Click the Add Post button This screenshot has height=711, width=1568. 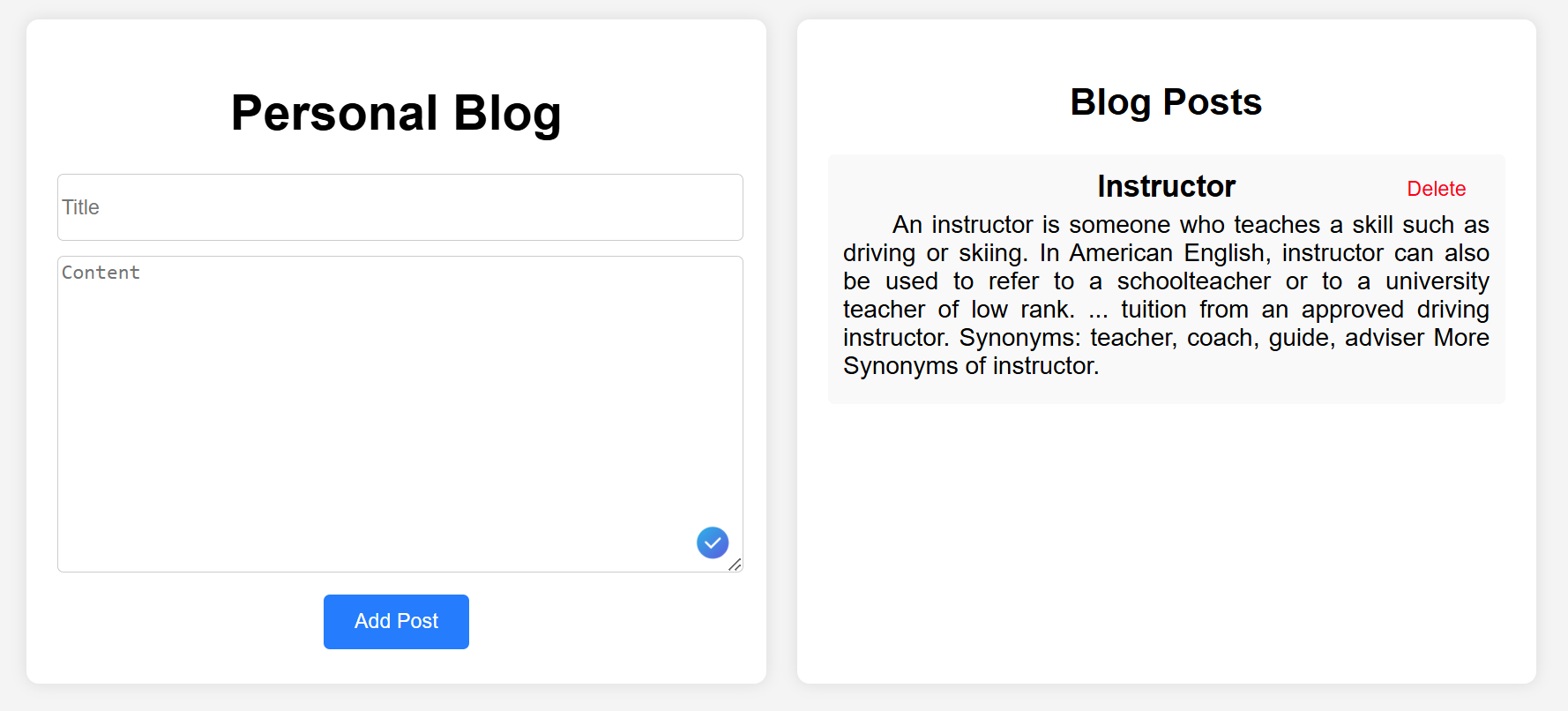tap(396, 622)
